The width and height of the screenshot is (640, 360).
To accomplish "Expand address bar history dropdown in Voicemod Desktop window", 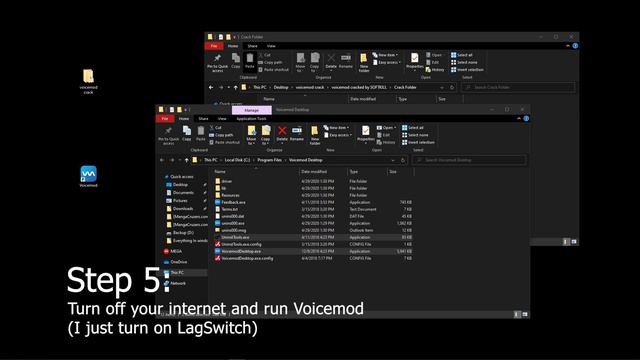I will click(393, 160).
